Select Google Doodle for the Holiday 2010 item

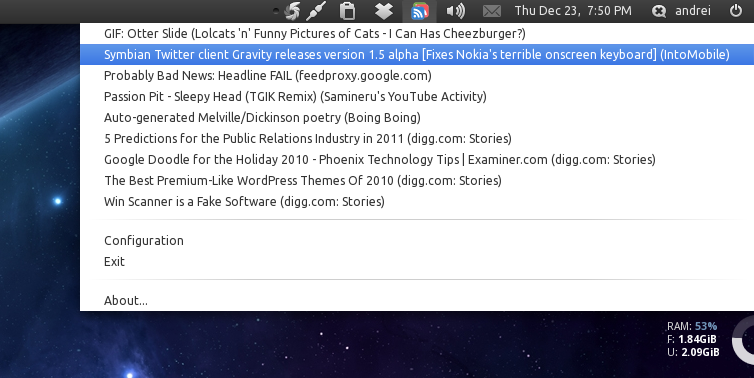(x=416, y=160)
